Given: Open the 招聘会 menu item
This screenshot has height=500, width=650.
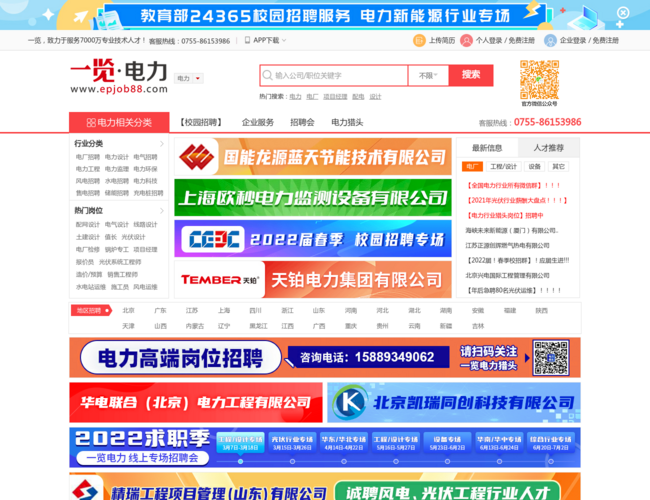Looking at the screenshot, I should tap(302, 122).
